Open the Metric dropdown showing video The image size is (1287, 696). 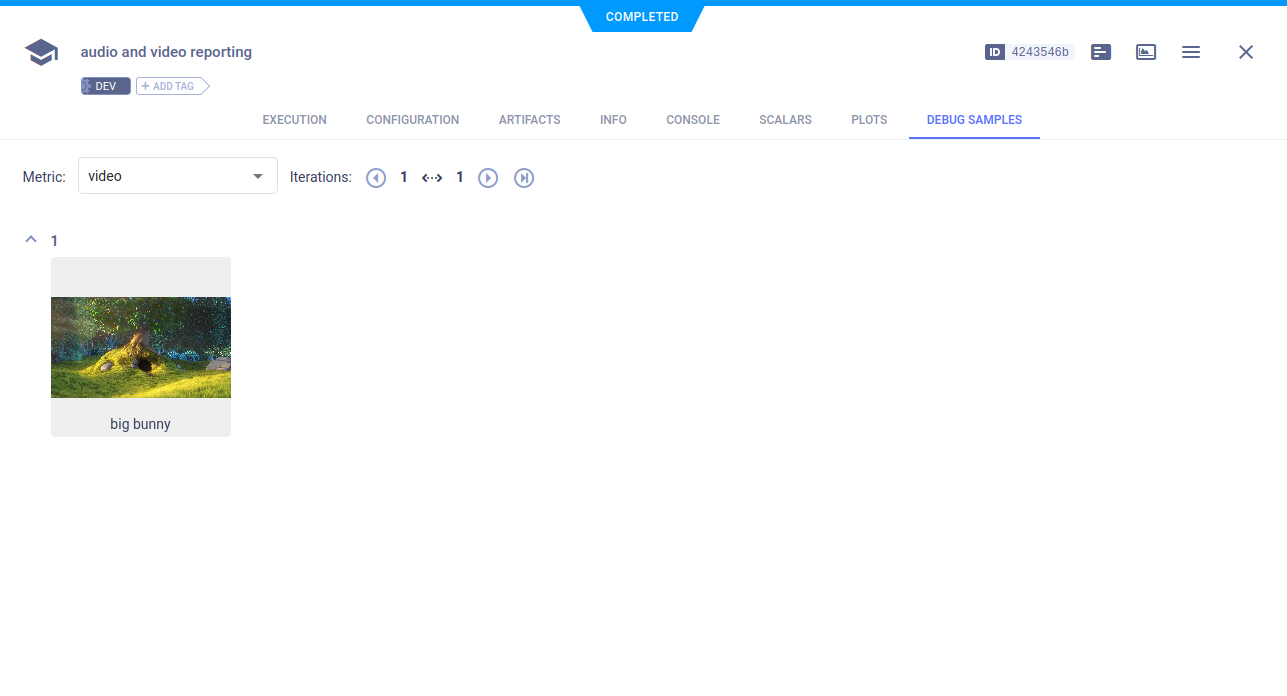[177, 175]
